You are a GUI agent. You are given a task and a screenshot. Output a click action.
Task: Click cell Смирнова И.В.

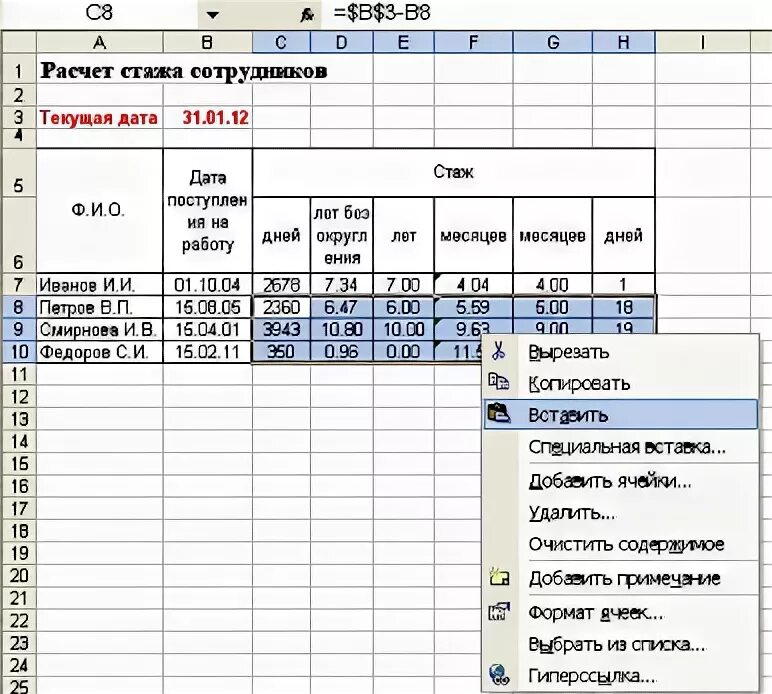(99, 329)
